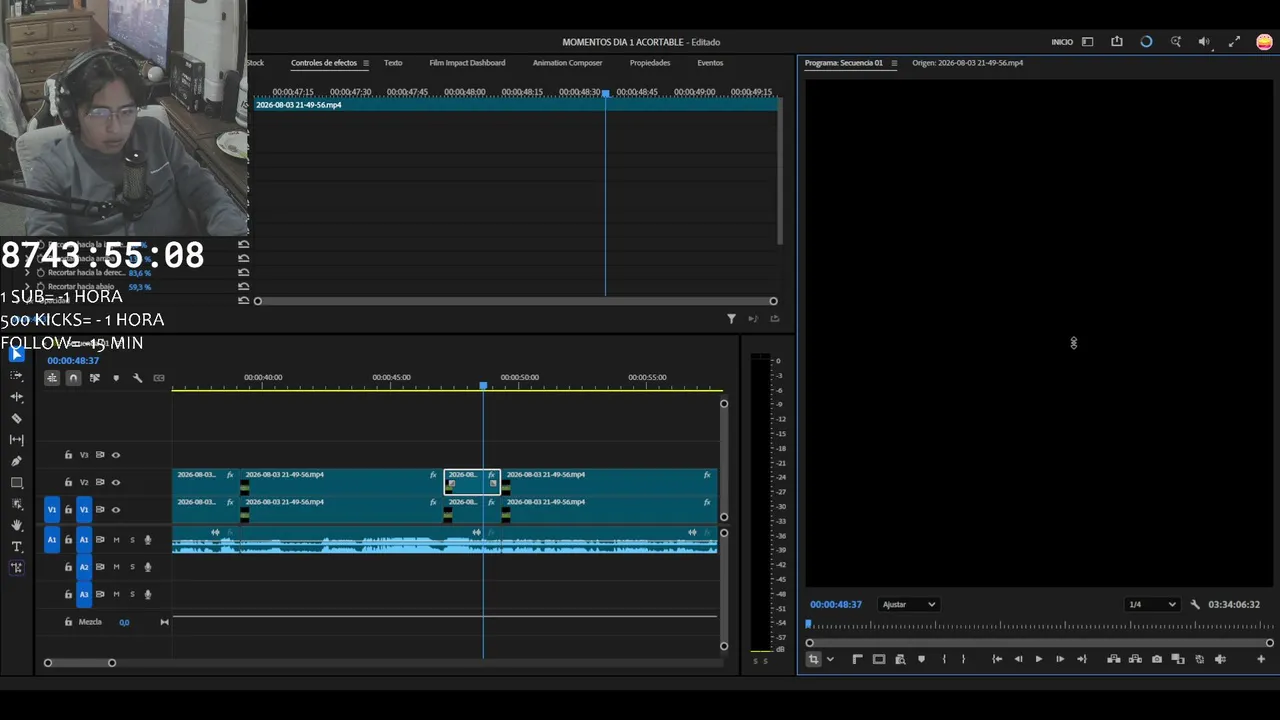1280x720 pixels.
Task: Select the Controles de efectos tab
Action: click(x=324, y=63)
